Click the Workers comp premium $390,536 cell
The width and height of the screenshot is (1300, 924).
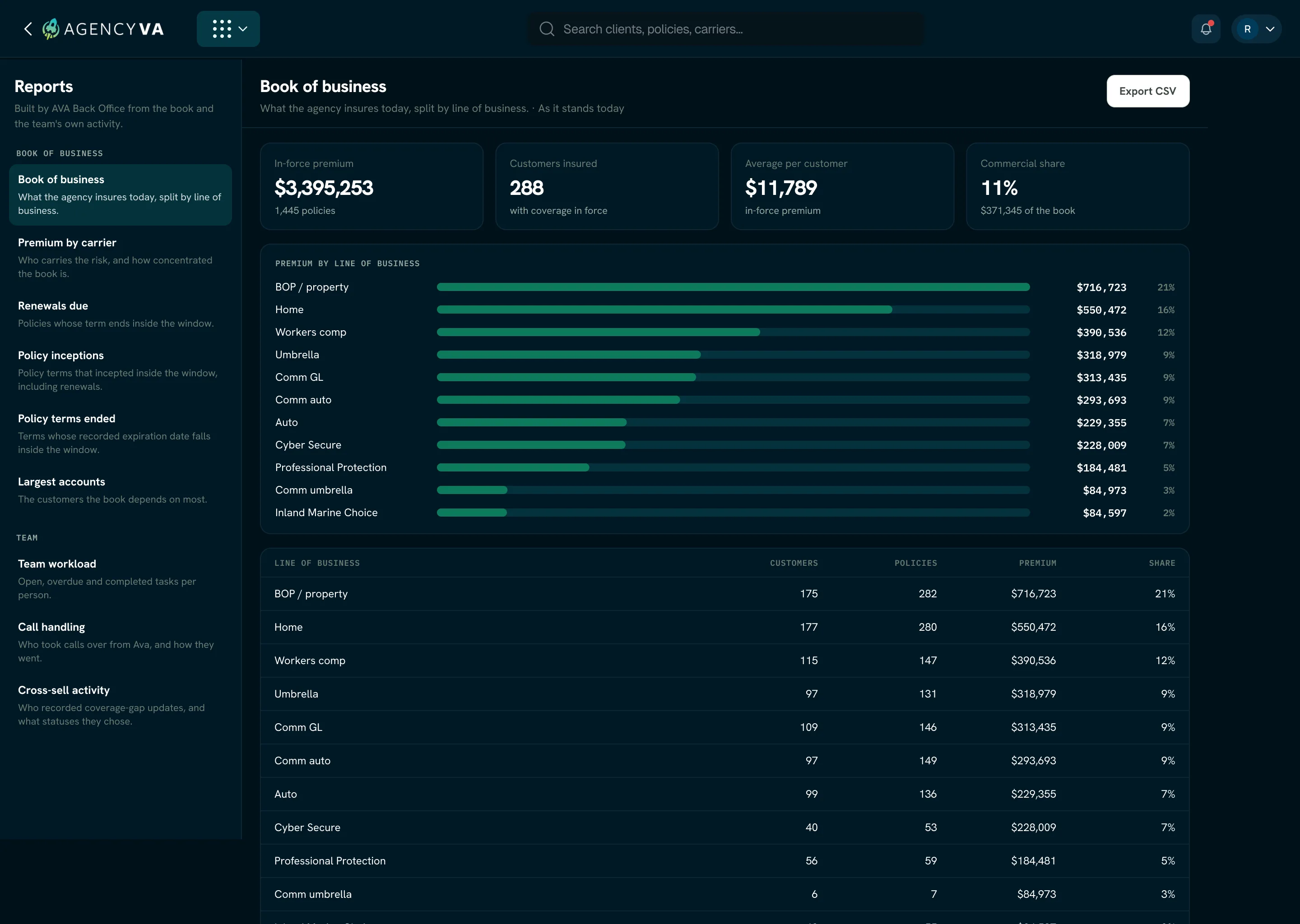[1033, 661]
